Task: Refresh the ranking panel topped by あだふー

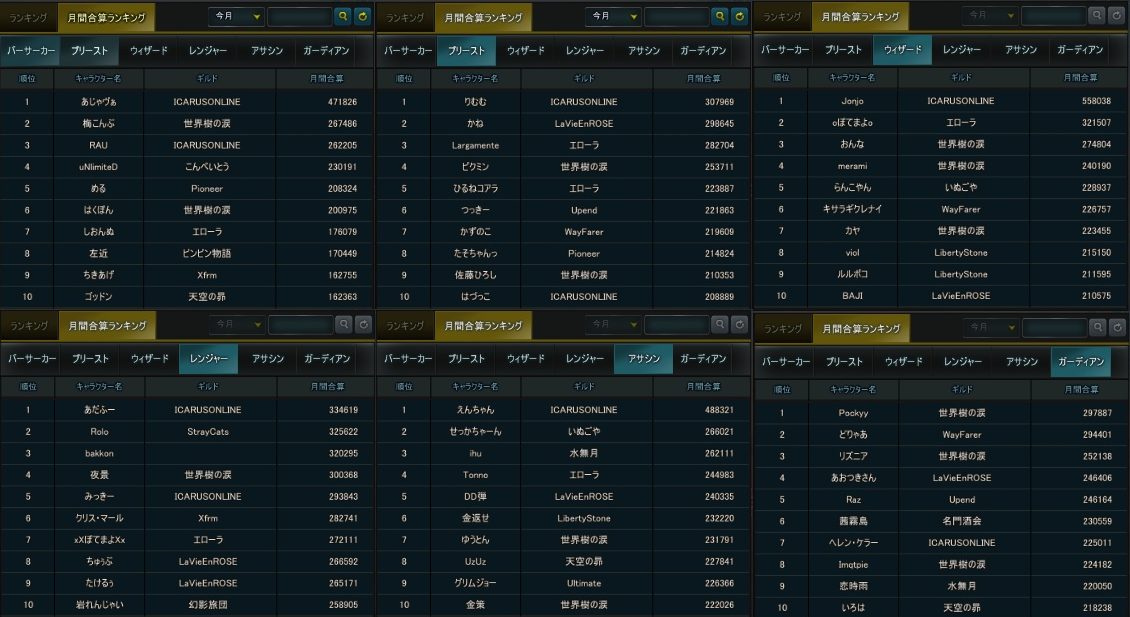Action: point(363,324)
